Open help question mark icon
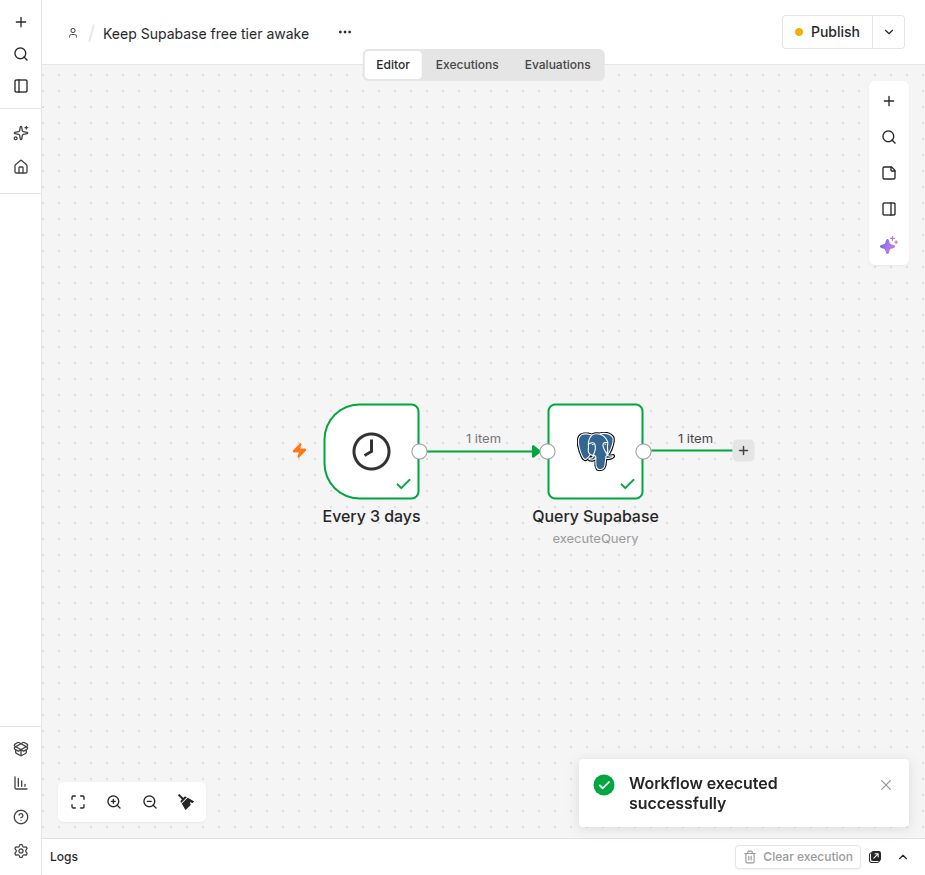Image resolution: width=925 pixels, height=875 pixels. coord(21,817)
